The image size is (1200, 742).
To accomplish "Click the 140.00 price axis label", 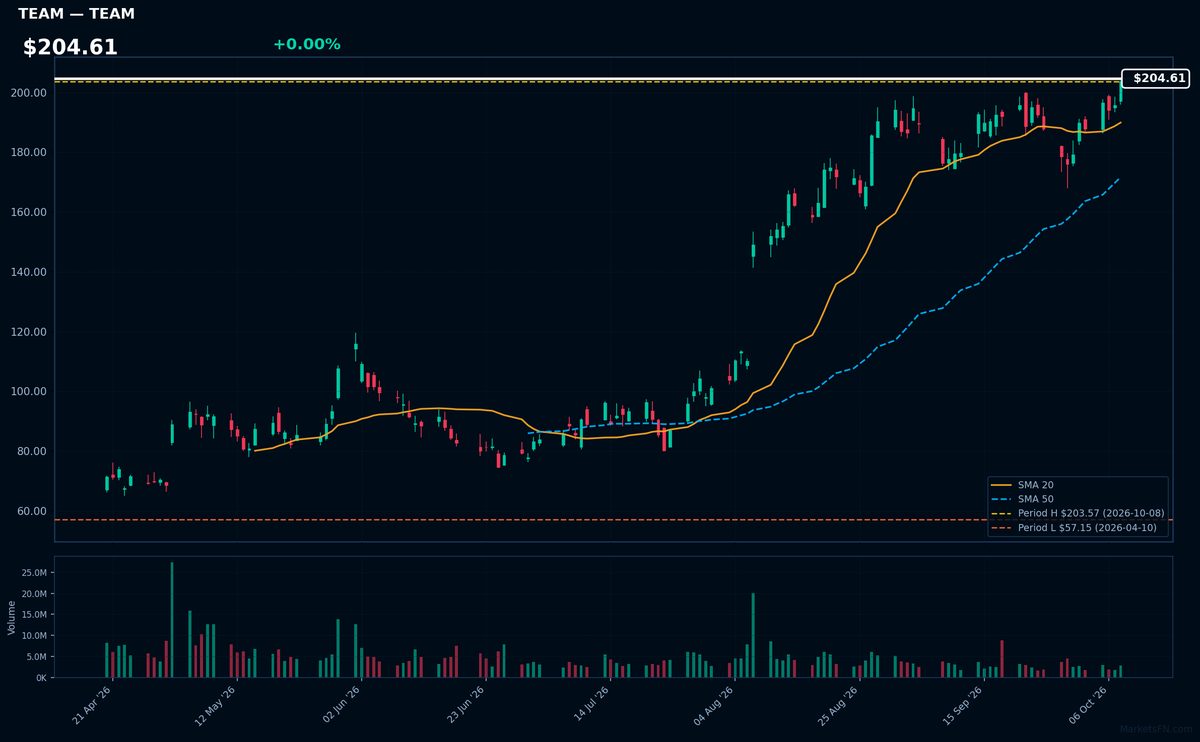I will click(x=29, y=272).
